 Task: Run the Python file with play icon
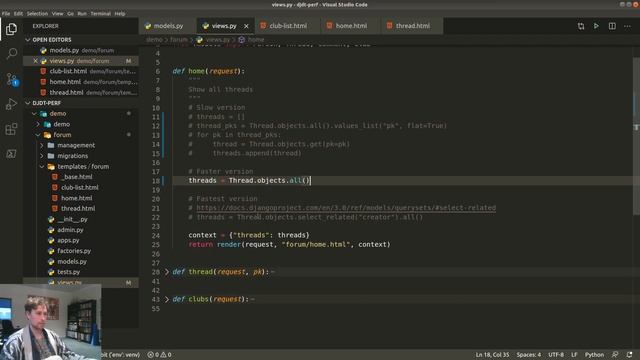pyautogui.click(x=596, y=26)
